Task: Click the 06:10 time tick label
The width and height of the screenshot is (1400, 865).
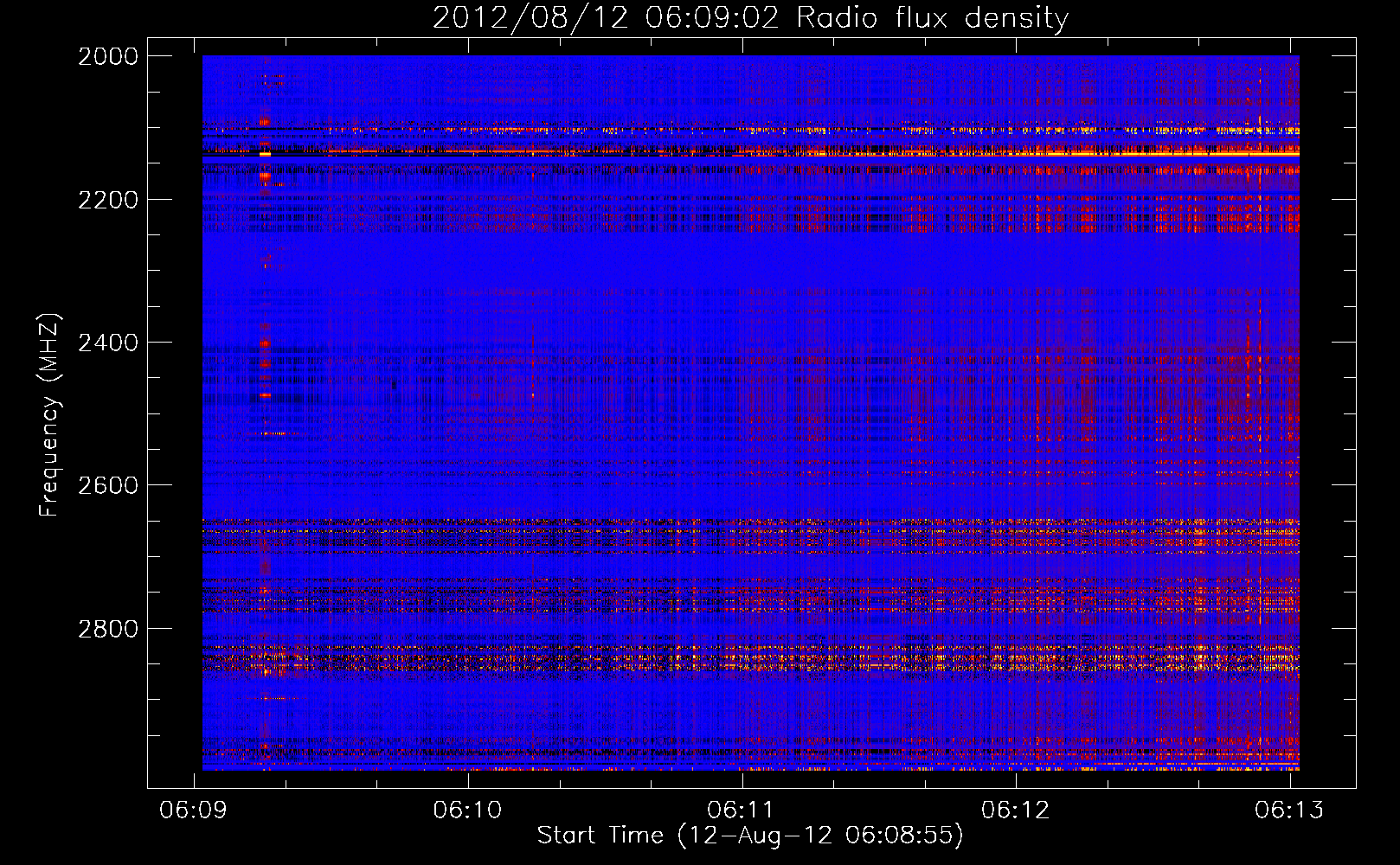Action: pyautogui.click(x=468, y=810)
